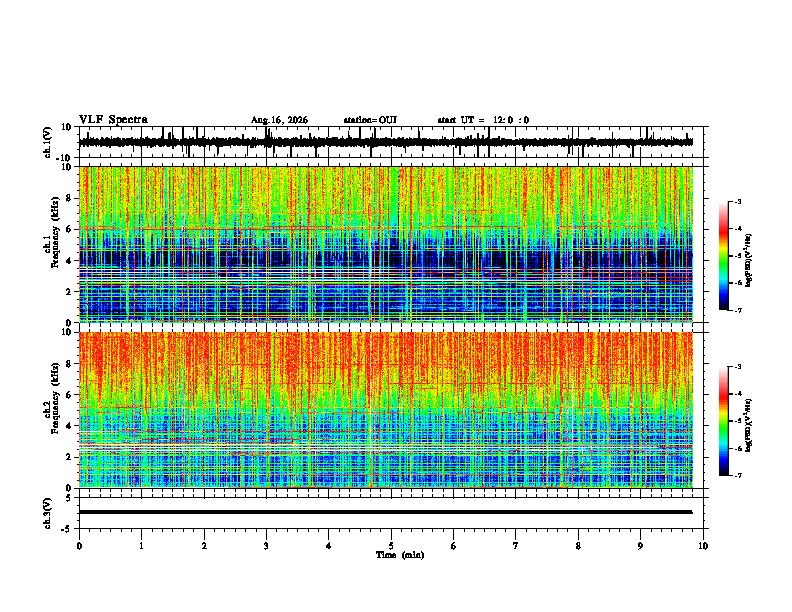Select the "ch.1(V)" waveform axis label

pyautogui.click(x=48, y=142)
